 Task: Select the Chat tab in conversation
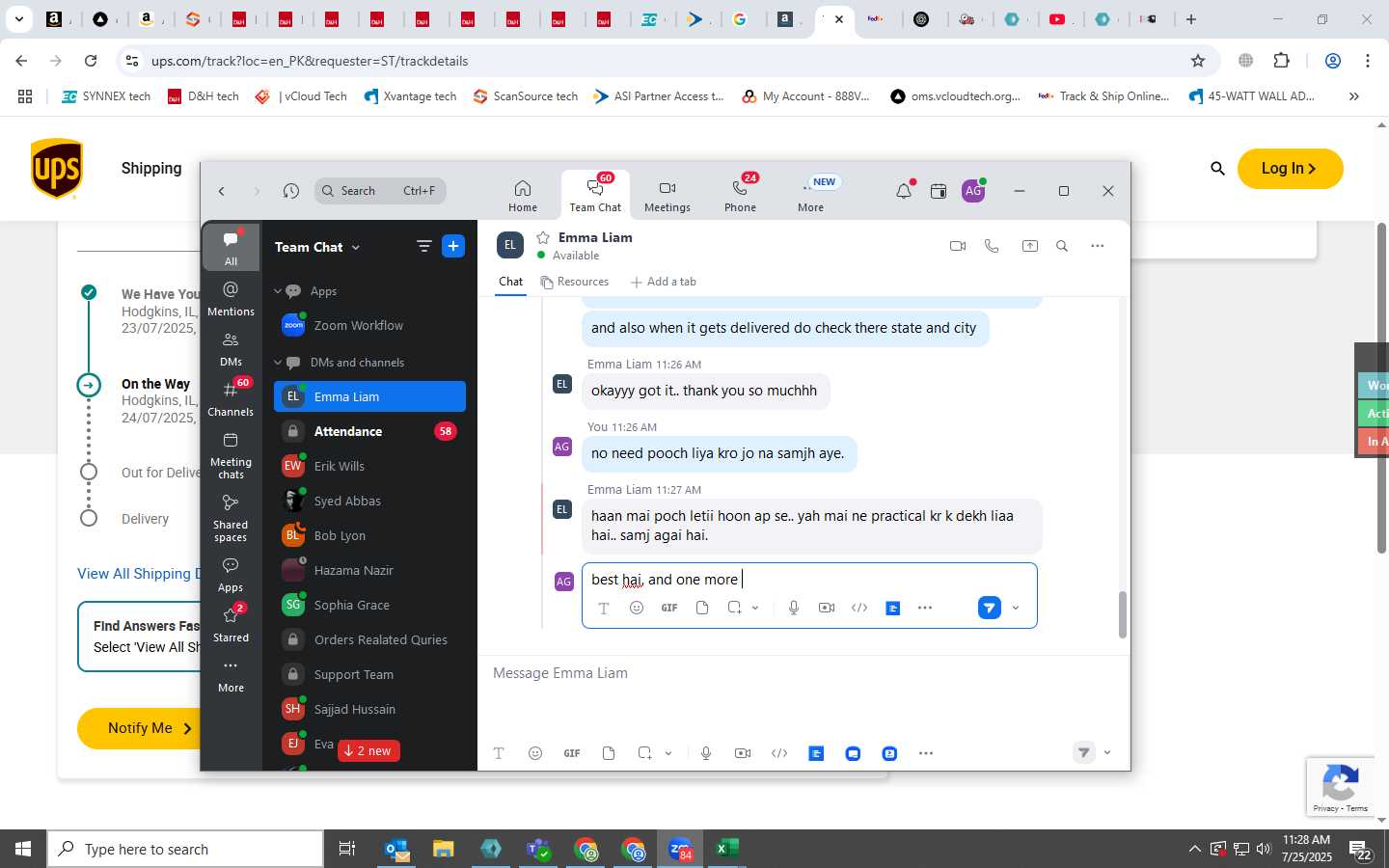point(510,282)
